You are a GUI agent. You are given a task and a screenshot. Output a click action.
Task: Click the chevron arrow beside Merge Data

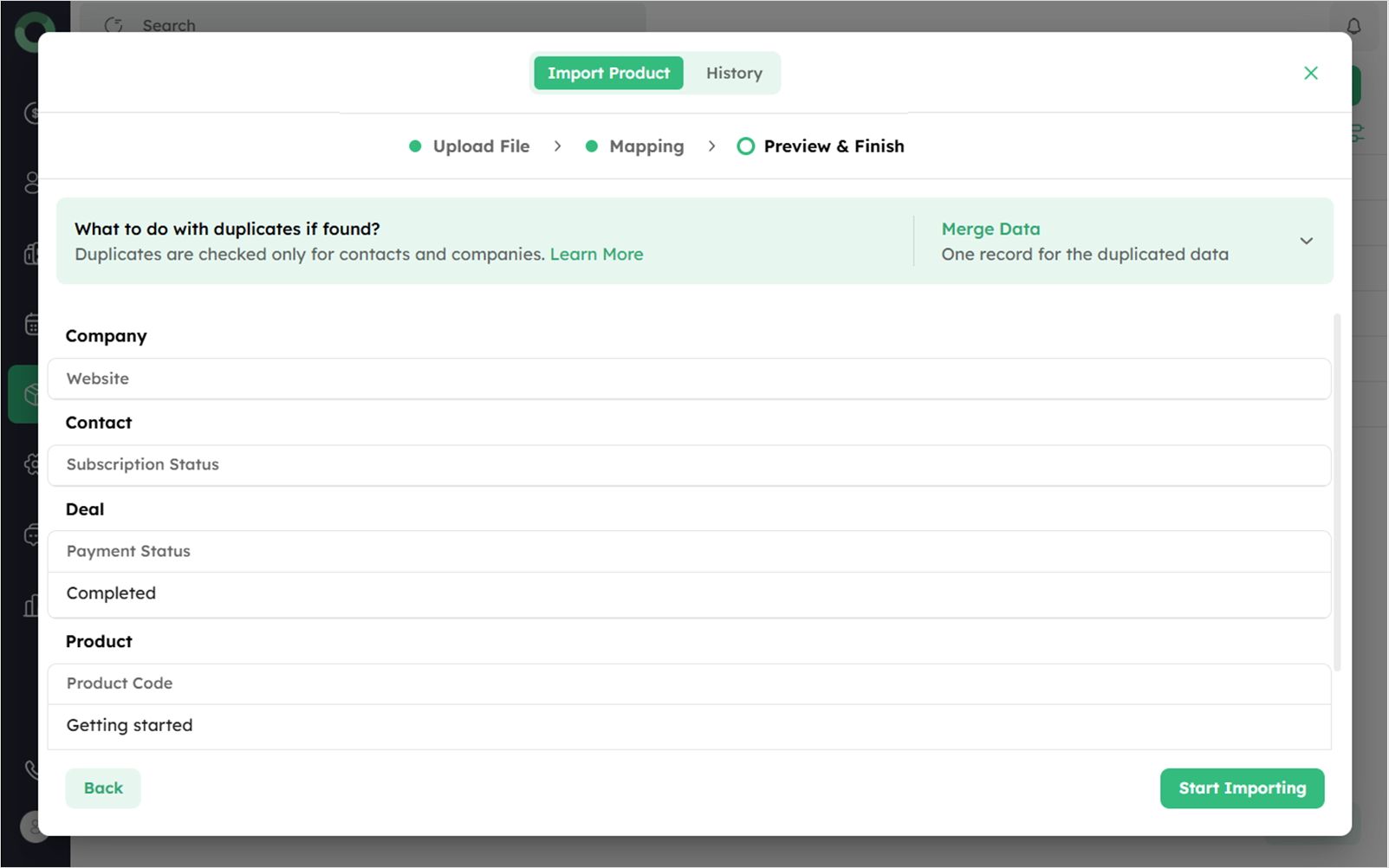pyautogui.click(x=1306, y=241)
